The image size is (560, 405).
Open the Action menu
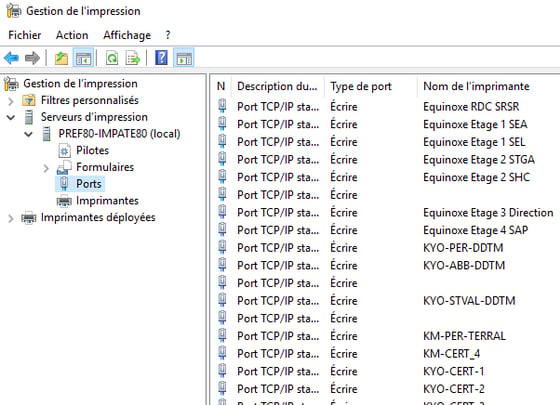point(72,35)
